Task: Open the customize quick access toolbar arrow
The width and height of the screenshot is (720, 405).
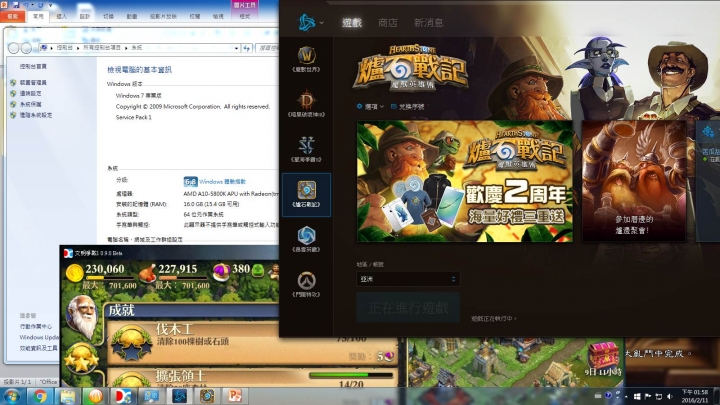Action: point(50,5)
